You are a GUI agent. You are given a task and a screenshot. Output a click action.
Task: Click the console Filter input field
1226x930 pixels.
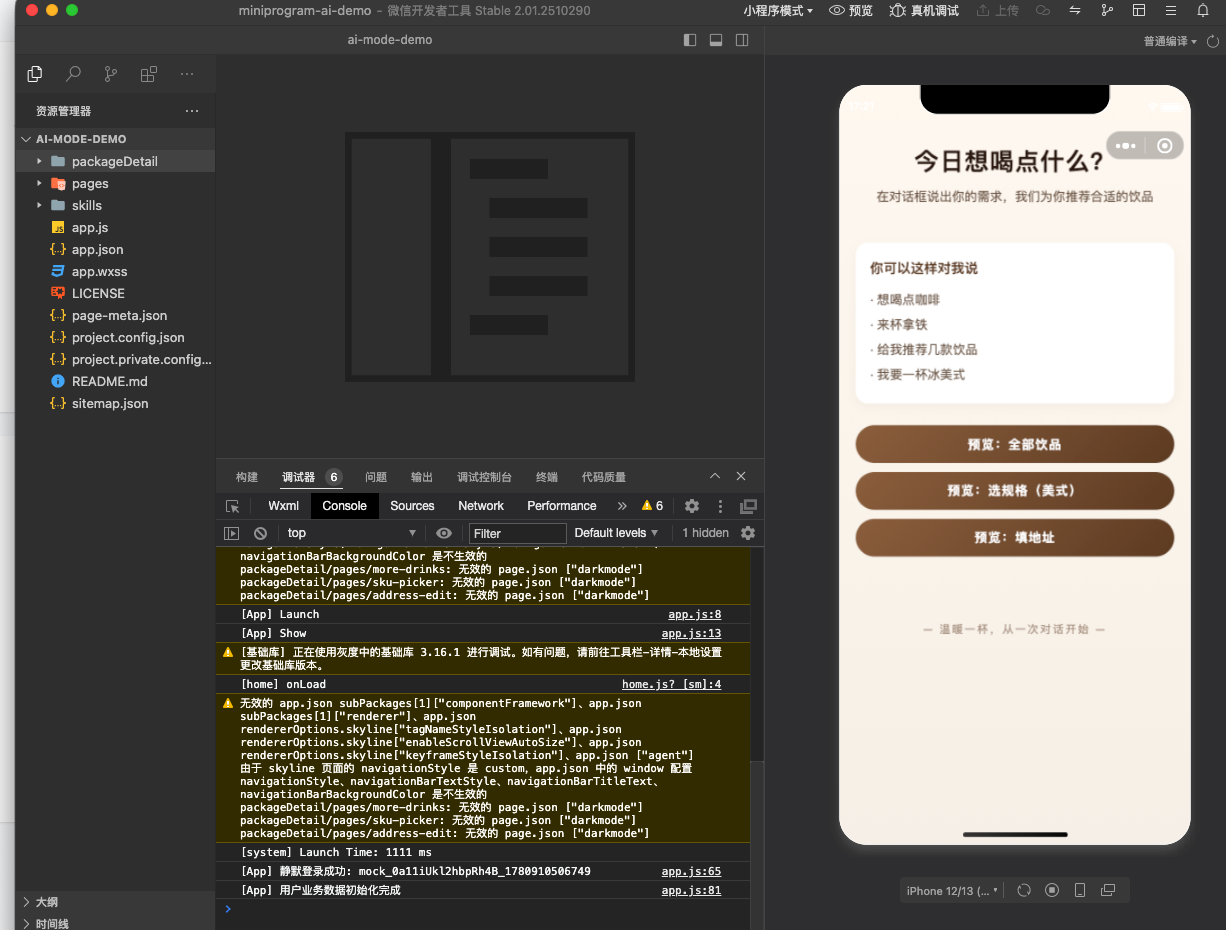coord(518,533)
